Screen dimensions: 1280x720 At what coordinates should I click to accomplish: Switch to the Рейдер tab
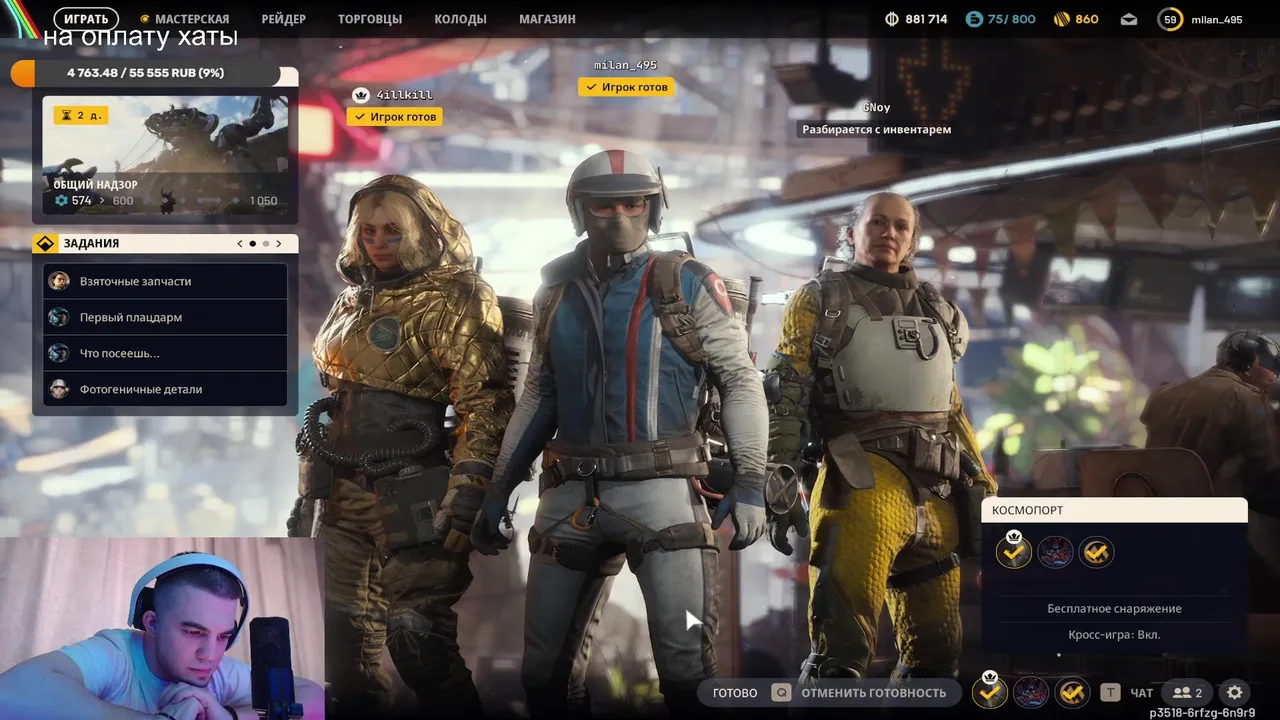click(284, 19)
